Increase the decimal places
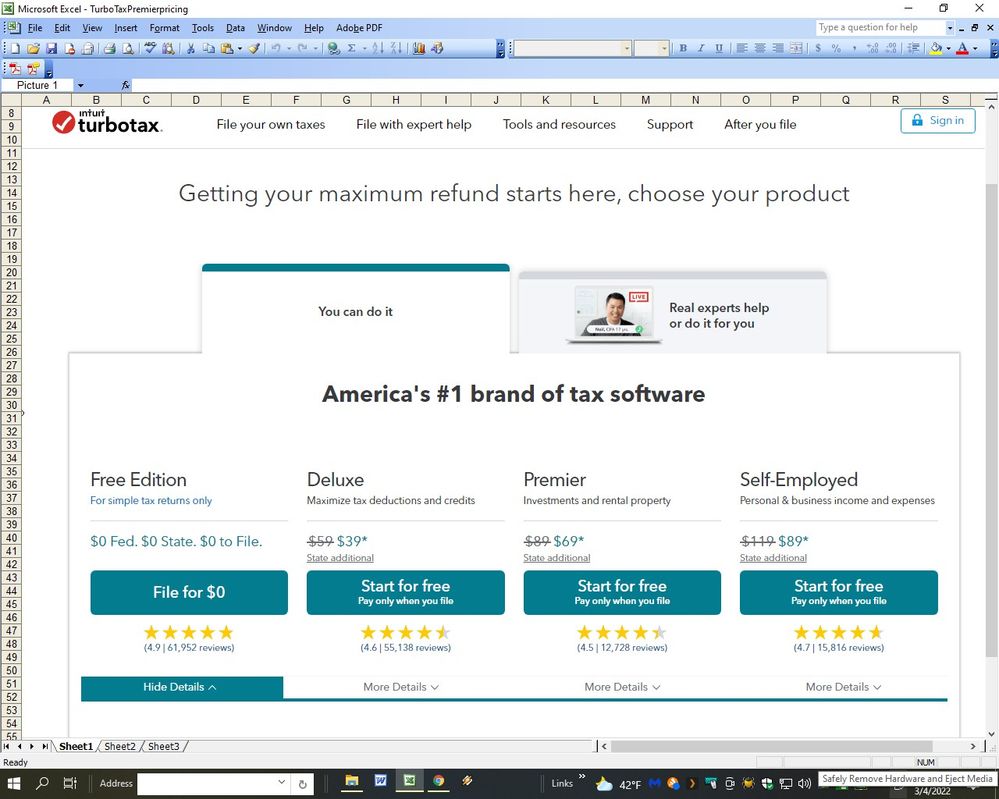 pos(872,48)
